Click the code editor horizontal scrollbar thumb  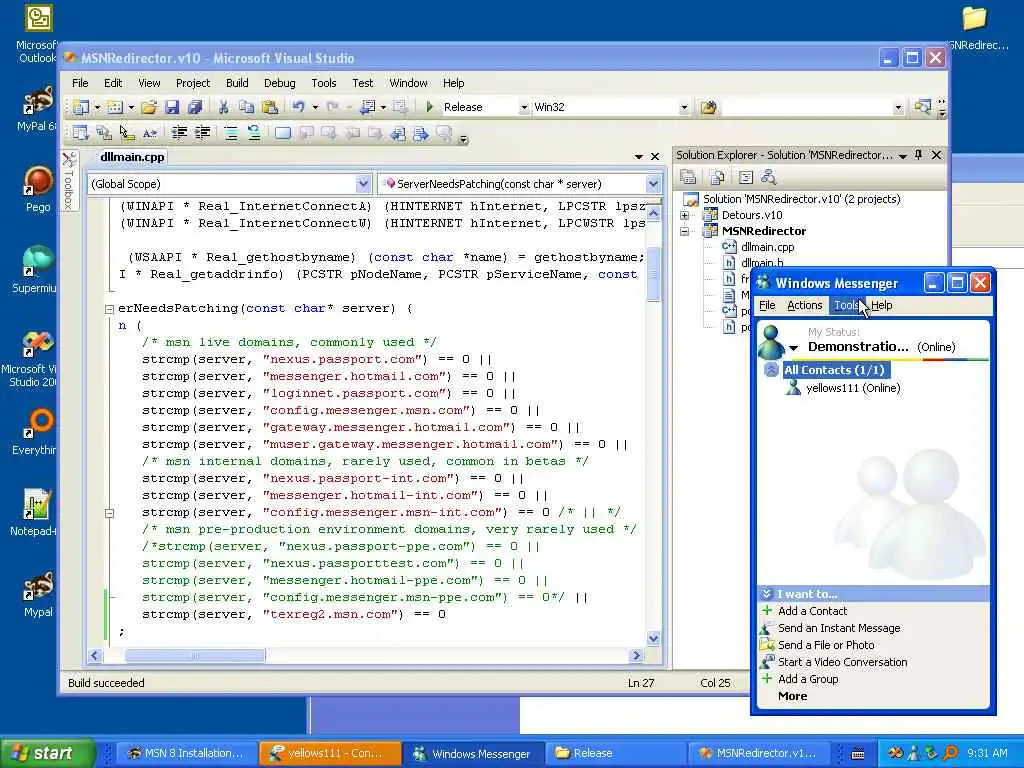[x=195, y=655]
